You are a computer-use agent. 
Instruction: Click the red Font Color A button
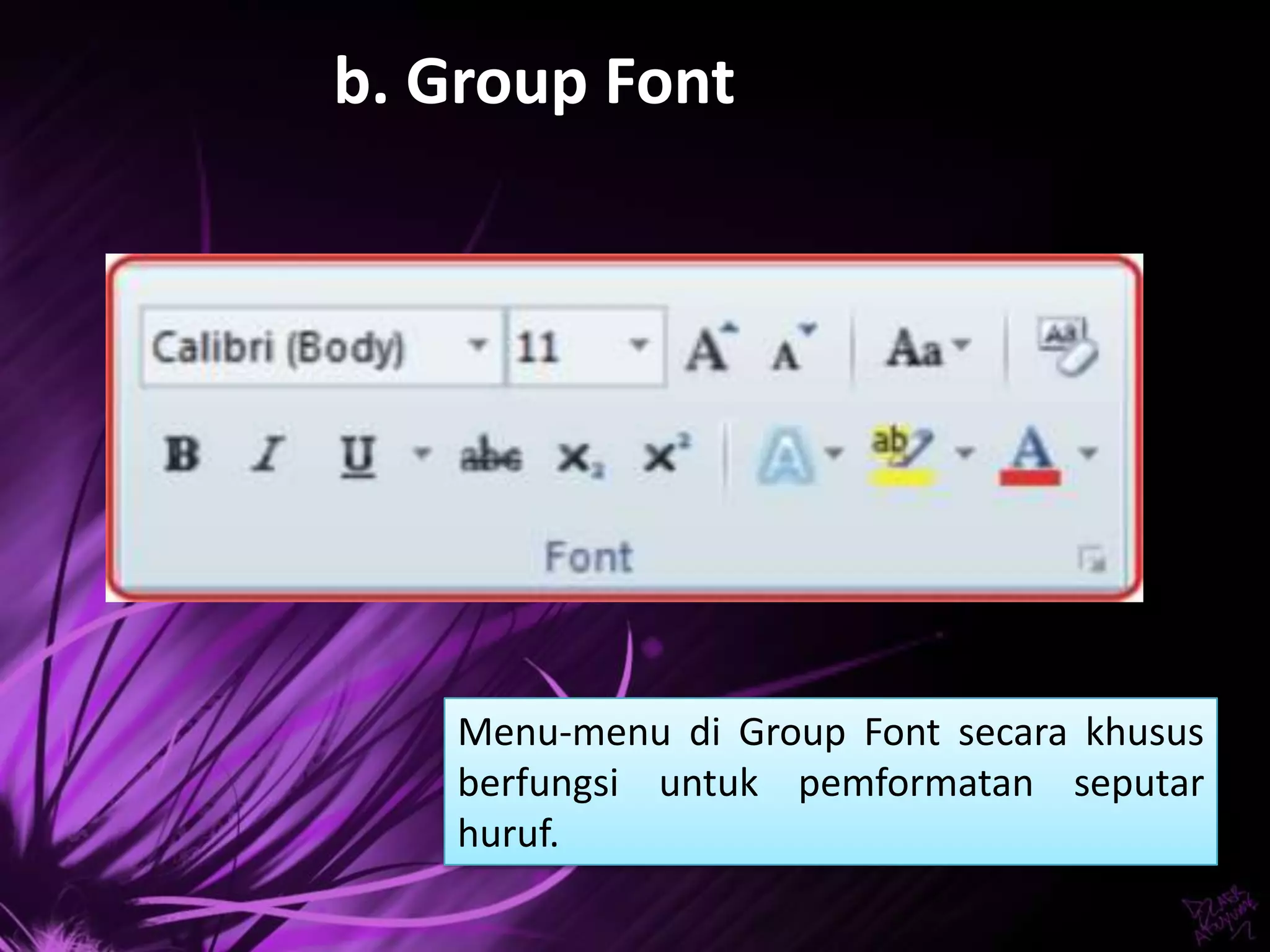click(x=1029, y=456)
